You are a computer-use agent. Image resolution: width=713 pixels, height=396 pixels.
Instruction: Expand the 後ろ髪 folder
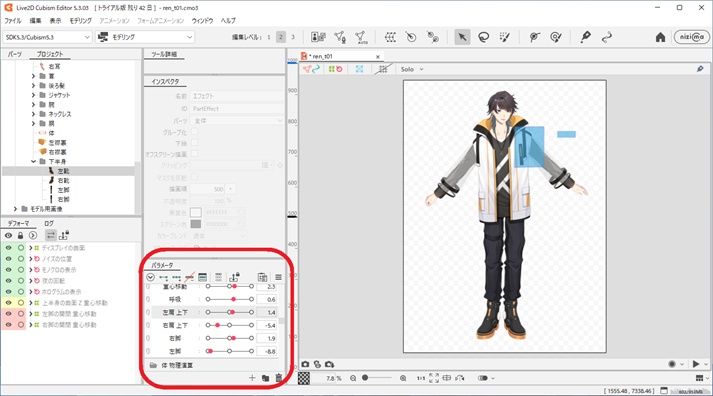tap(33, 85)
